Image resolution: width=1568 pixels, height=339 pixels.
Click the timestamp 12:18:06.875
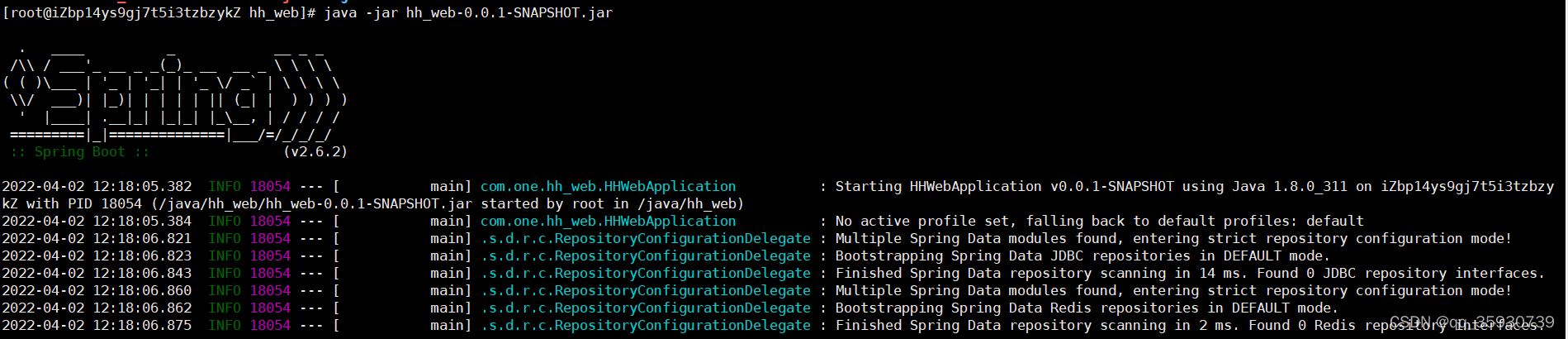[142, 326]
